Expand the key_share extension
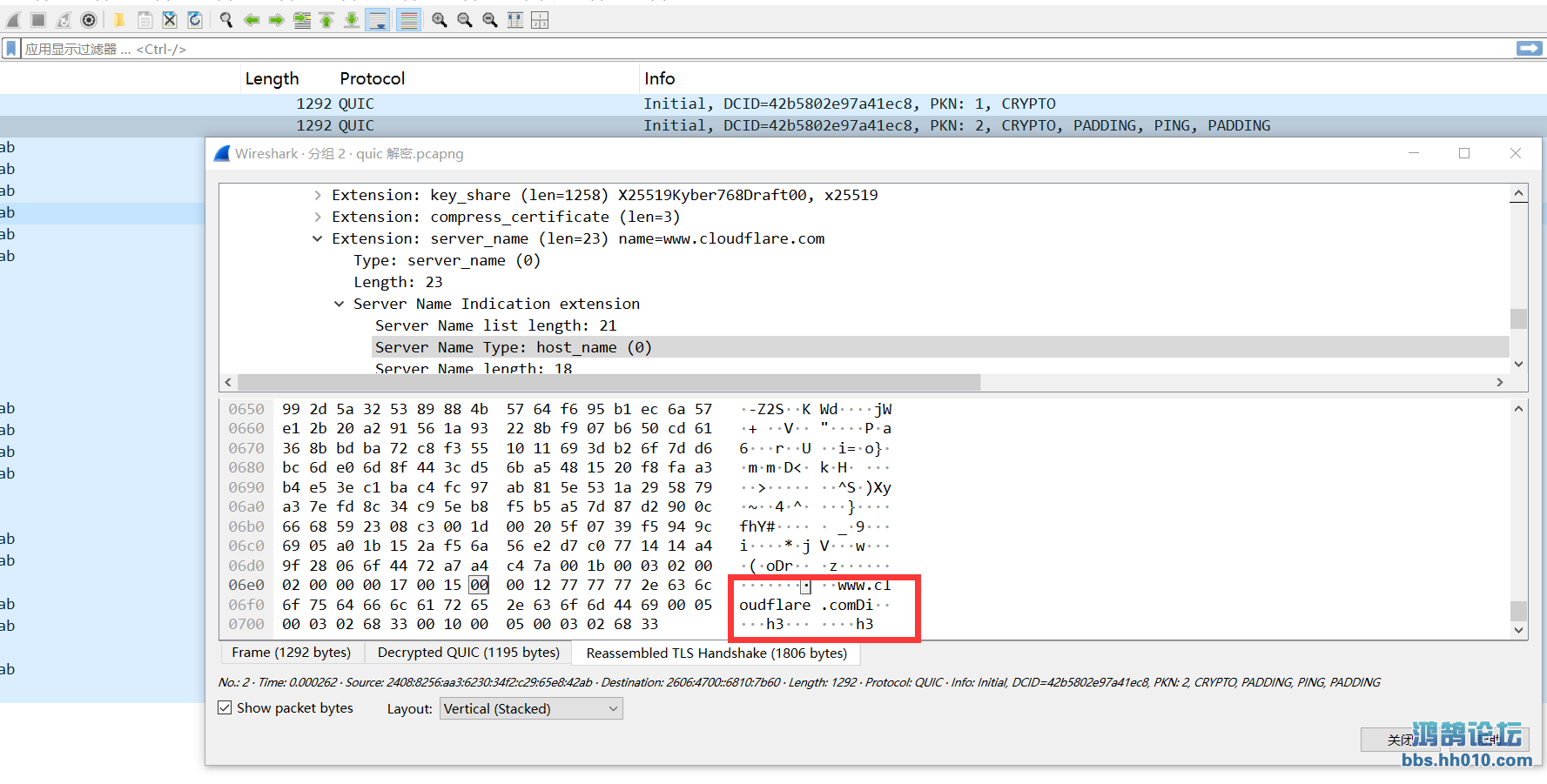Viewport: 1547px width, 784px height. click(x=318, y=195)
